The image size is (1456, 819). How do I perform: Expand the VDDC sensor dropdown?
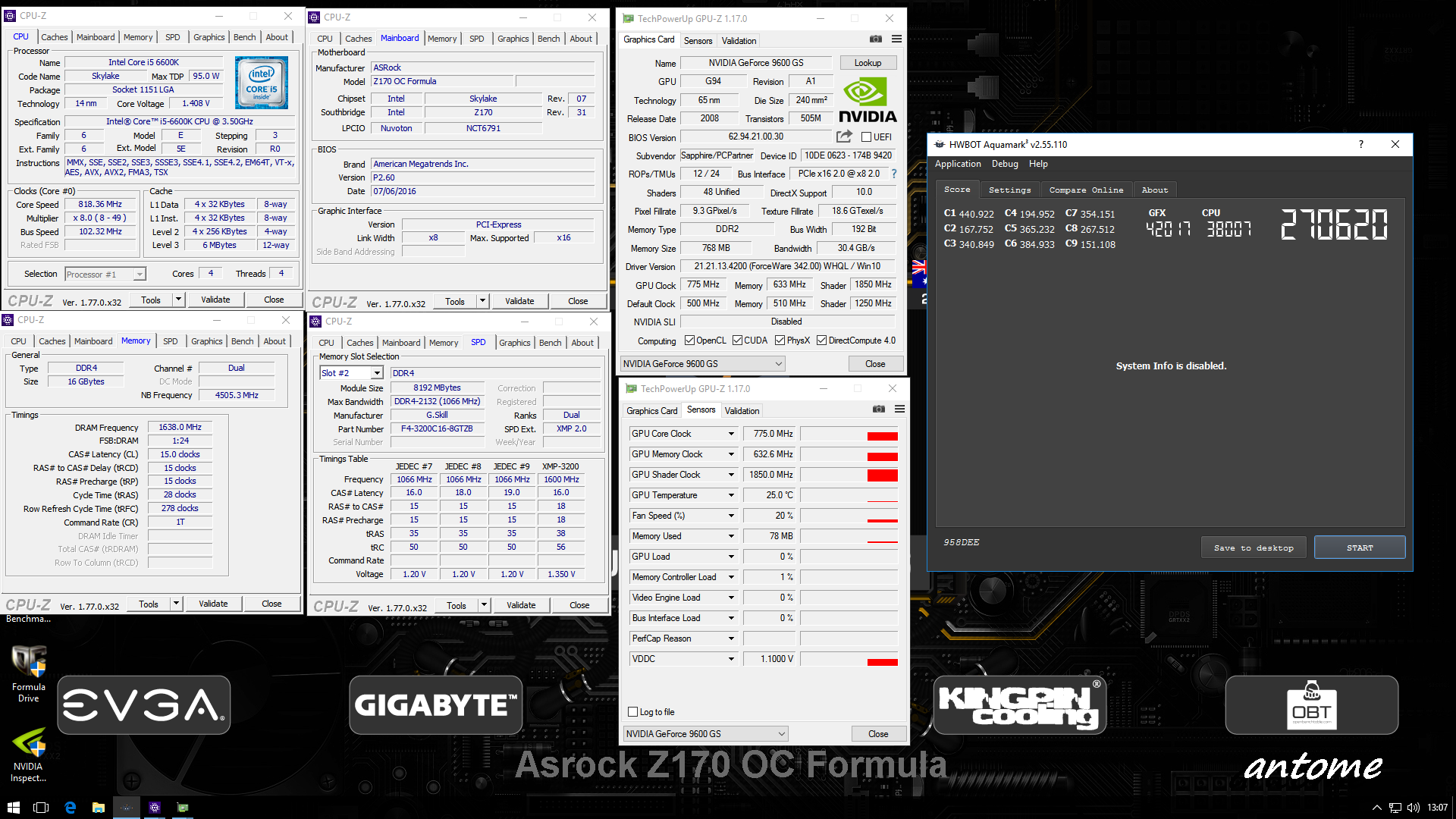click(x=731, y=659)
